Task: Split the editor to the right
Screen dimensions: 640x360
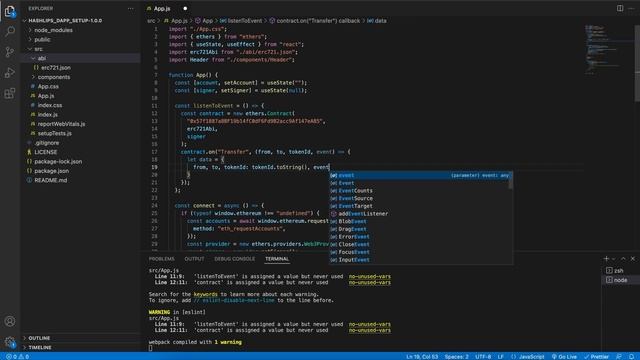Action: 620,8
